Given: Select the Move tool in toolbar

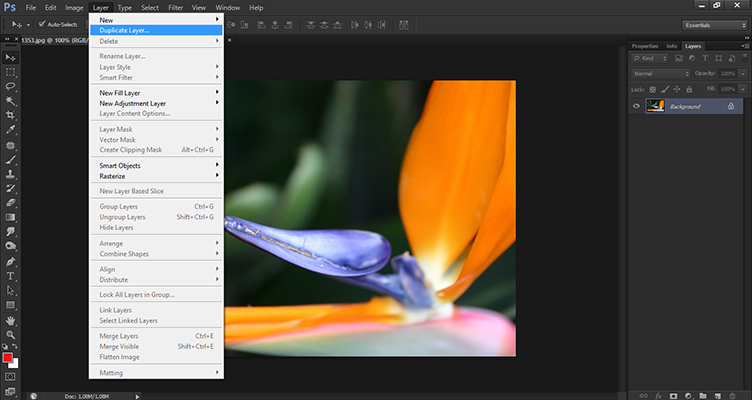Looking at the screenshot, I should [10, 59].
